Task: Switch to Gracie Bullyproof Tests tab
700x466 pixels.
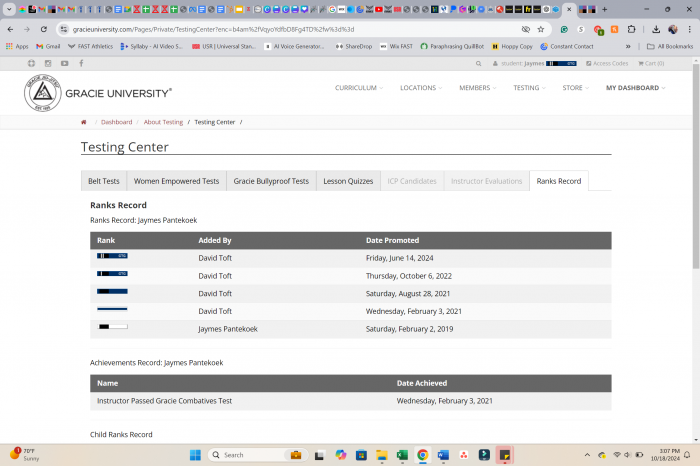Action: click(x=271, y=181)
